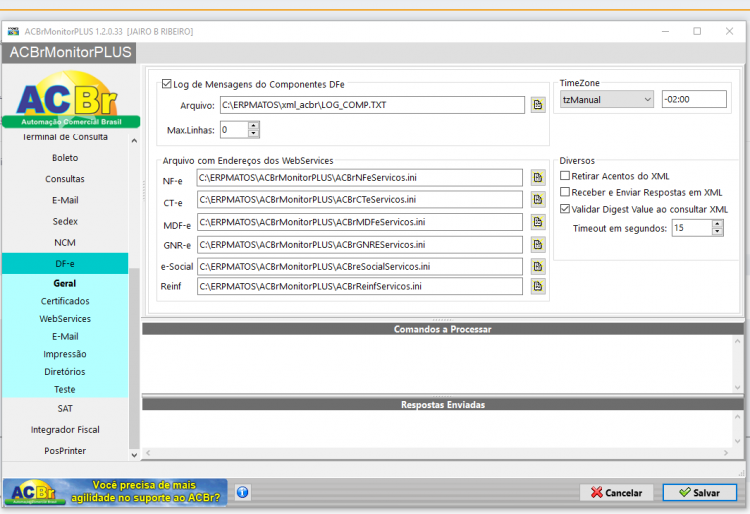
Task: Decrease Timeout em segundos with down arrow
Action: point(717,231)
